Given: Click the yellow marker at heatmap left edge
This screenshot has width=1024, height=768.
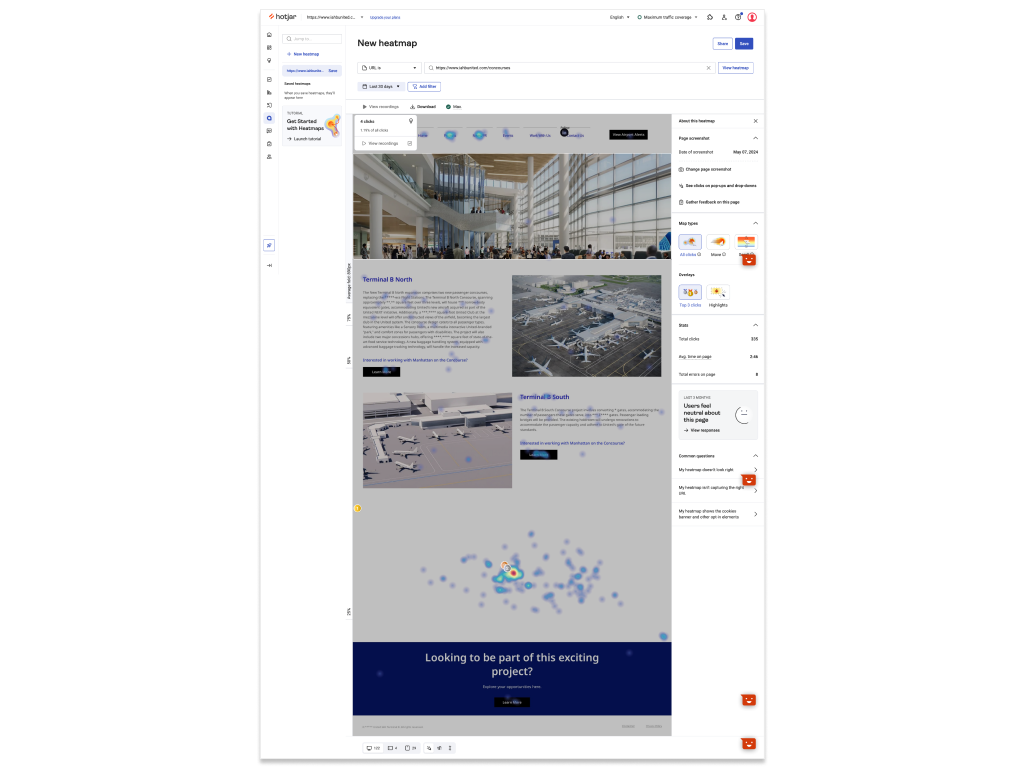Looking at the screenshot, I should [x=357, y=508].
